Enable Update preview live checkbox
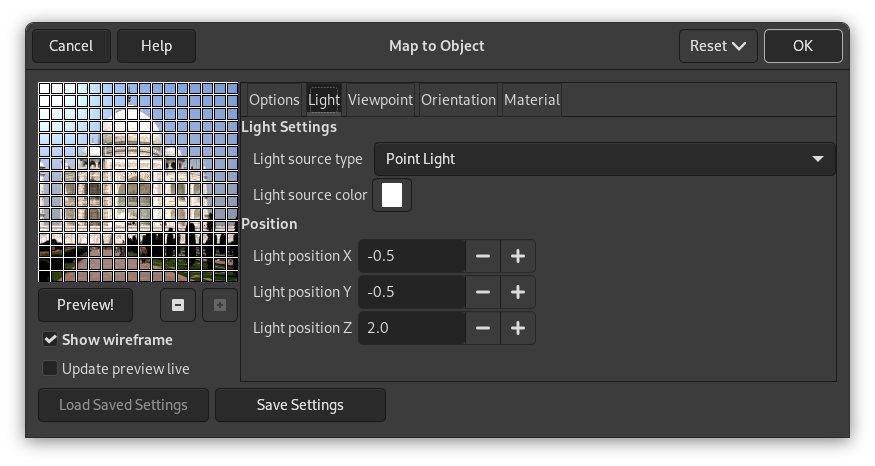Image resolution: width=875 pixels, height=466 pixels. [x=50, y=369]
